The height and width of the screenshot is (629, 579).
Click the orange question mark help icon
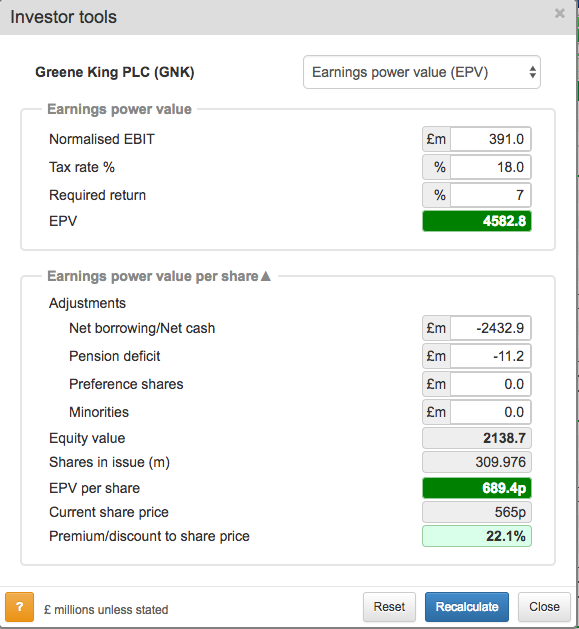[19, 607]
